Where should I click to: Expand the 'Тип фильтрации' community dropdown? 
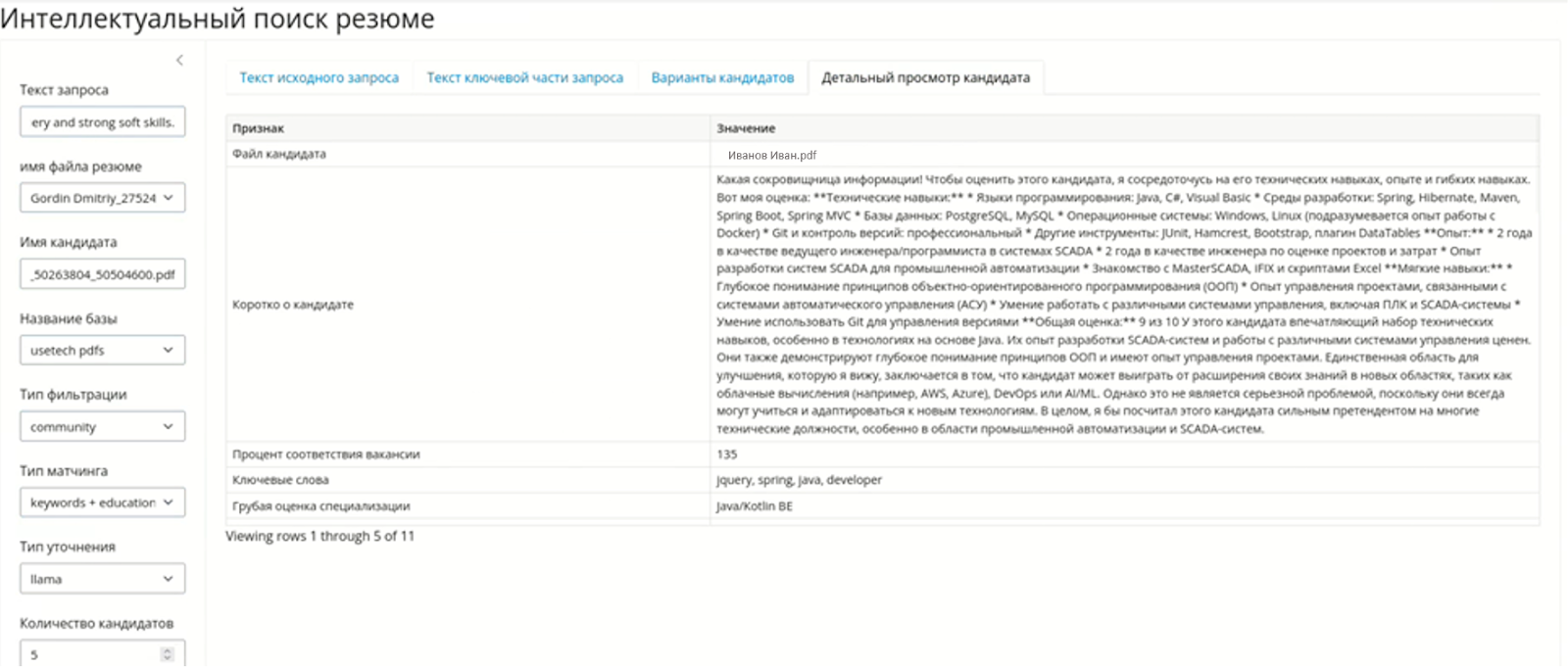tap(102, 427)
